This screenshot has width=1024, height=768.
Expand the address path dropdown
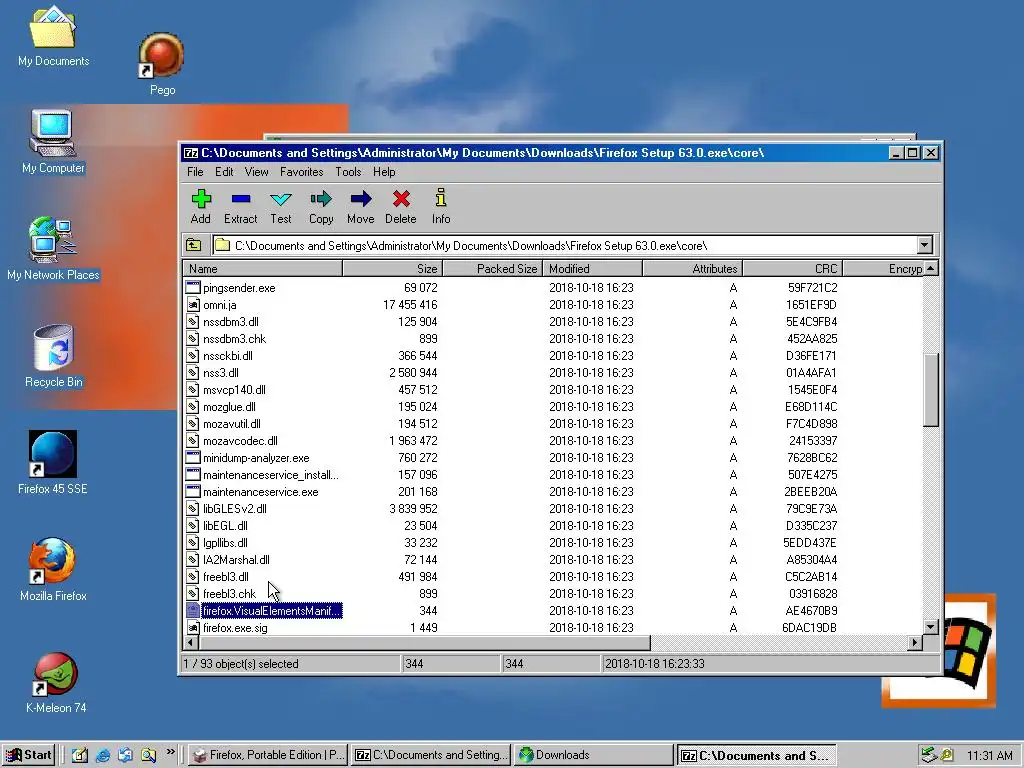[x=924, y=246]
